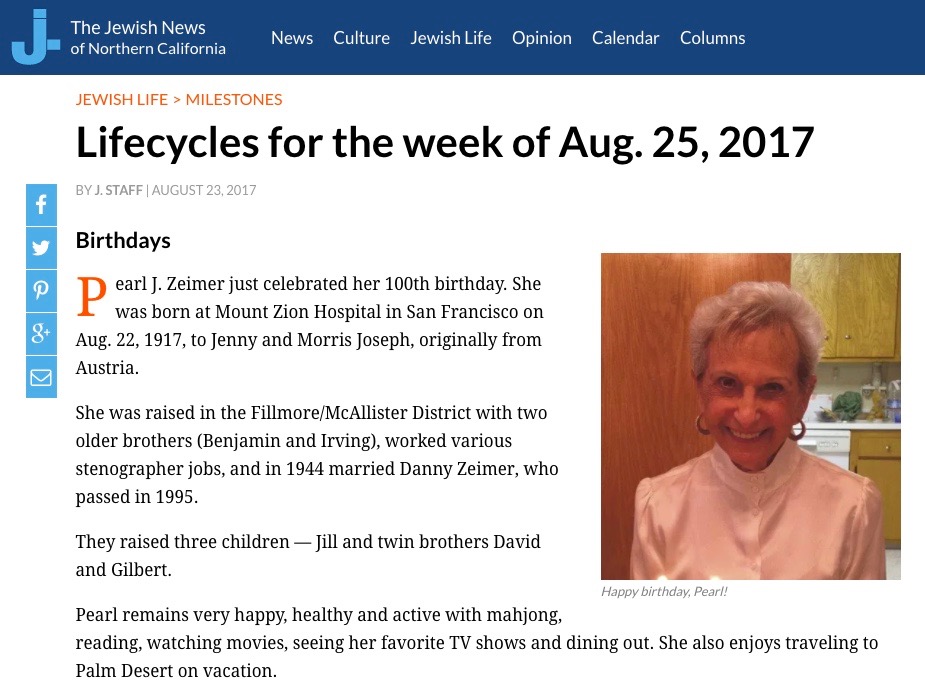The width and height of the screenshot is (925, 696).
Task: Click the J. logo icon
Action: point(36,37)
